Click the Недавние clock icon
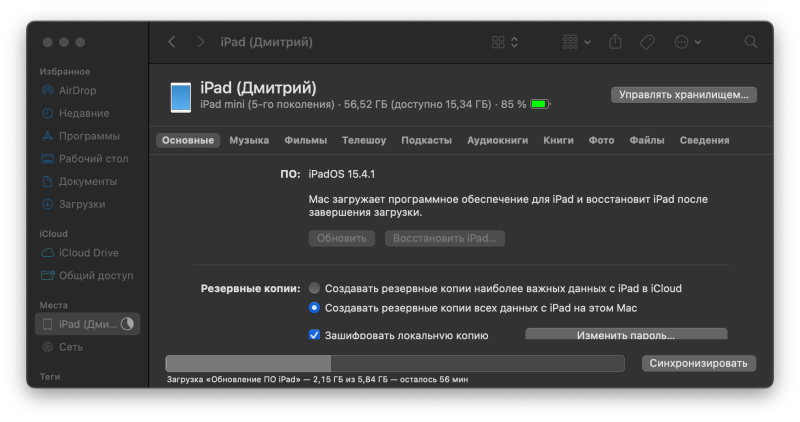Image resolution: width=800 pixels, height=422 pixels. point(47,113)
